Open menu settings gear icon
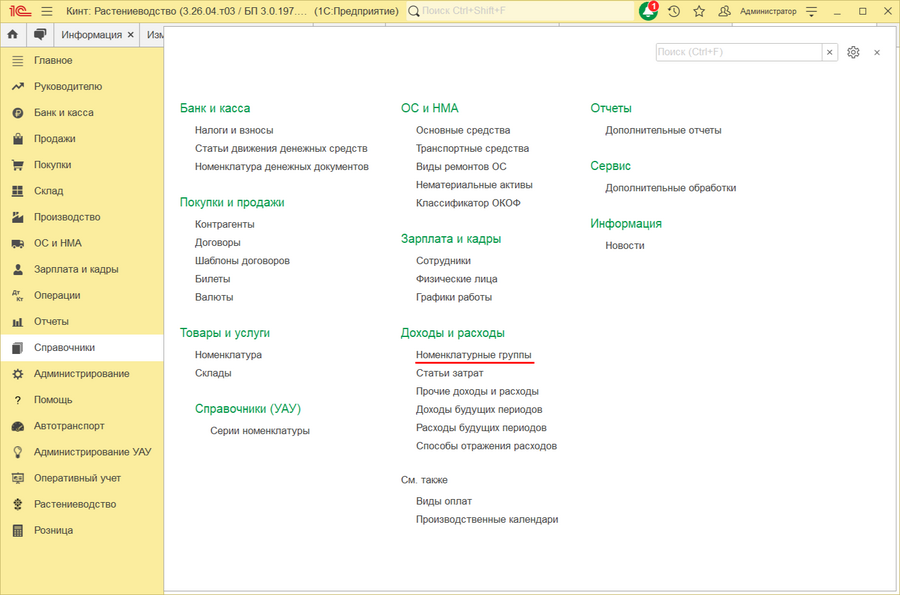 point(854,52)
